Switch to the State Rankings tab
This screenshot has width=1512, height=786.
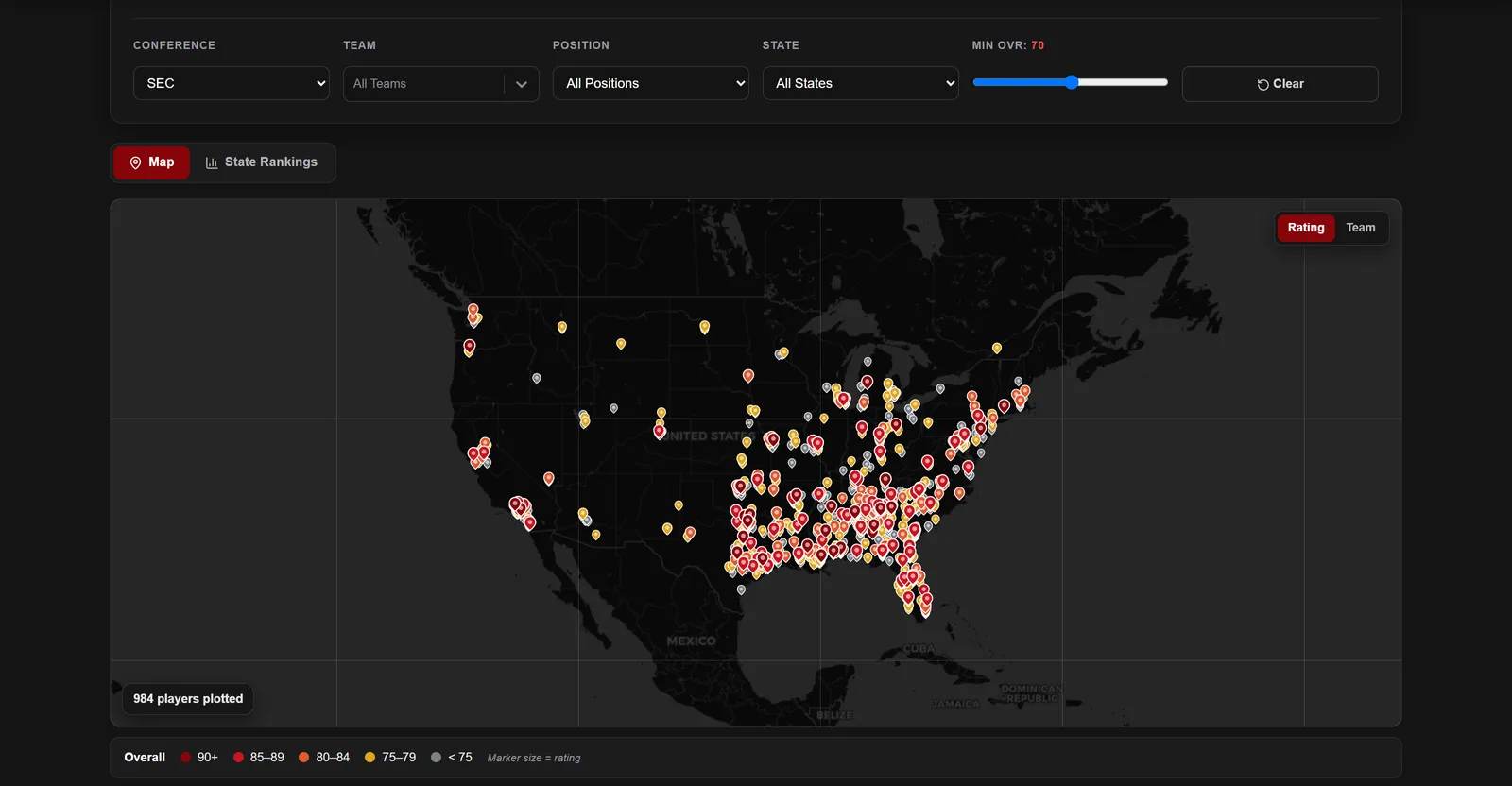click(x=262, y=162)
